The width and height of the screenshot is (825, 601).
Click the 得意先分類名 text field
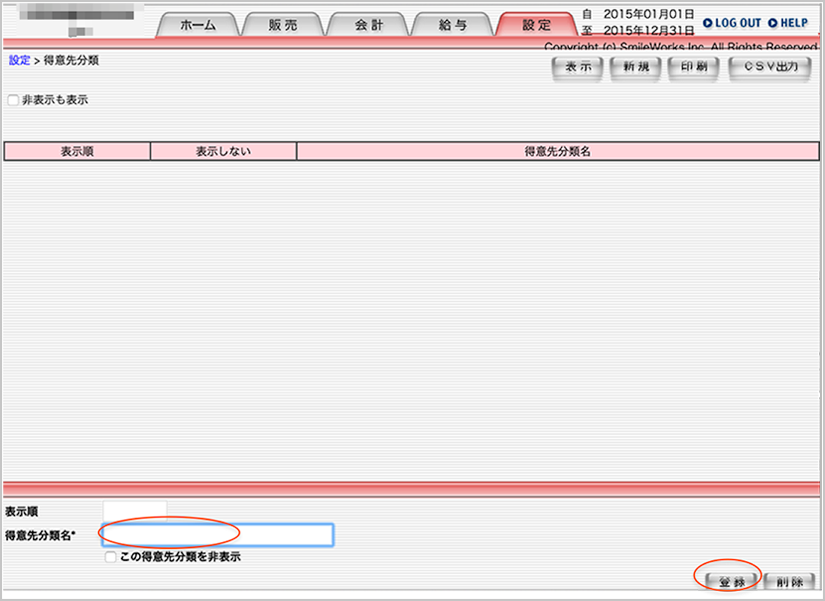coord(218,535)
